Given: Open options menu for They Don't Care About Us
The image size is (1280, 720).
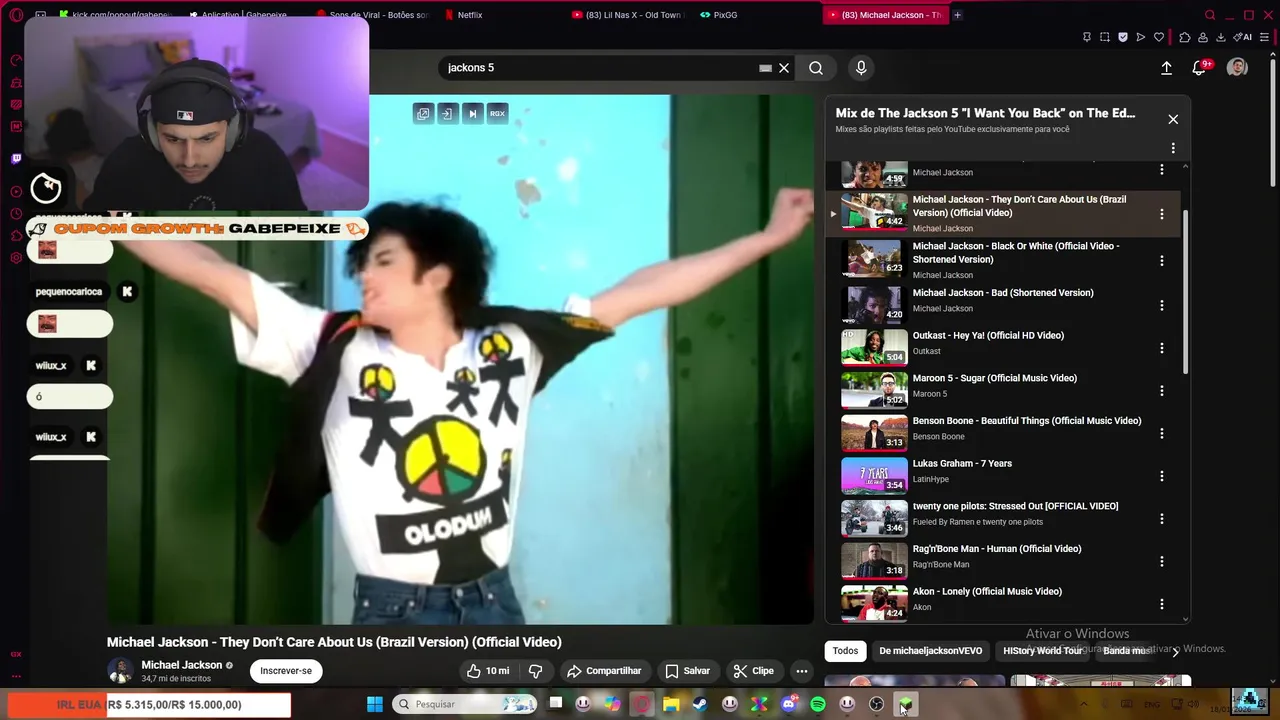Looking at the screenshot, I should 1161,214.
